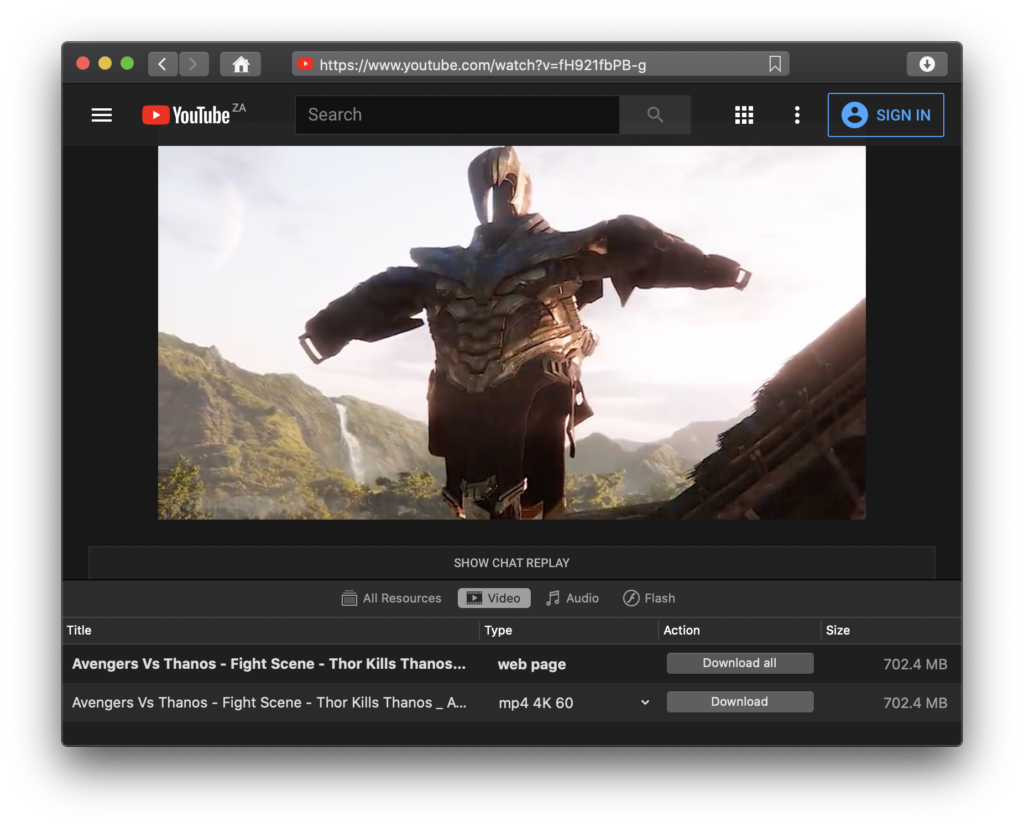Click the 'web page' type cell
The height and width of the screenshot is (828, 1024).
532,664
